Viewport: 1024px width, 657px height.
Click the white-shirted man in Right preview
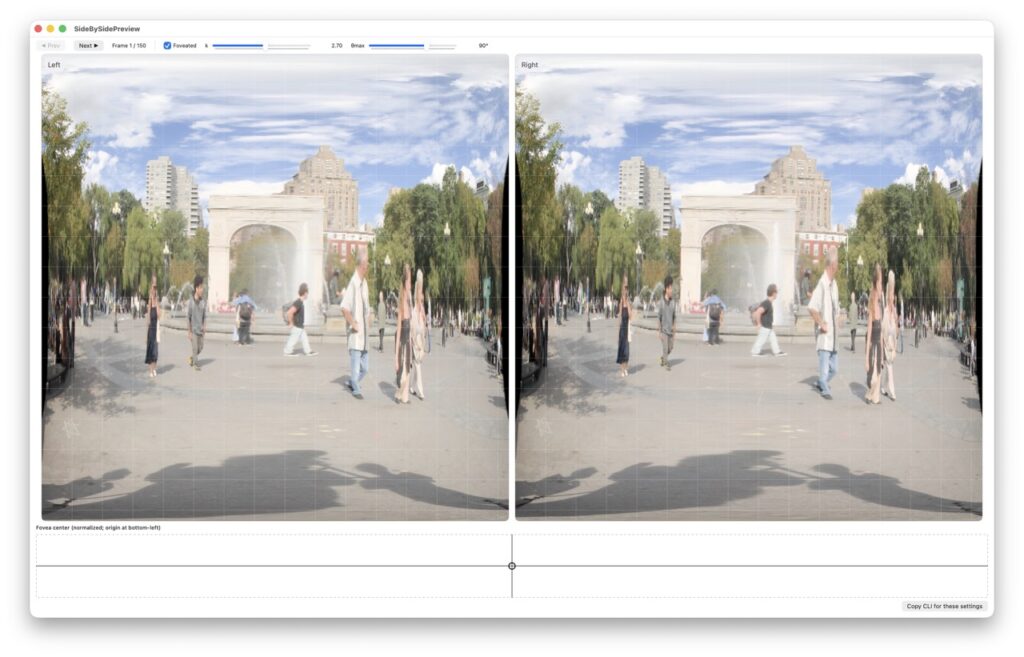point(825,320)
